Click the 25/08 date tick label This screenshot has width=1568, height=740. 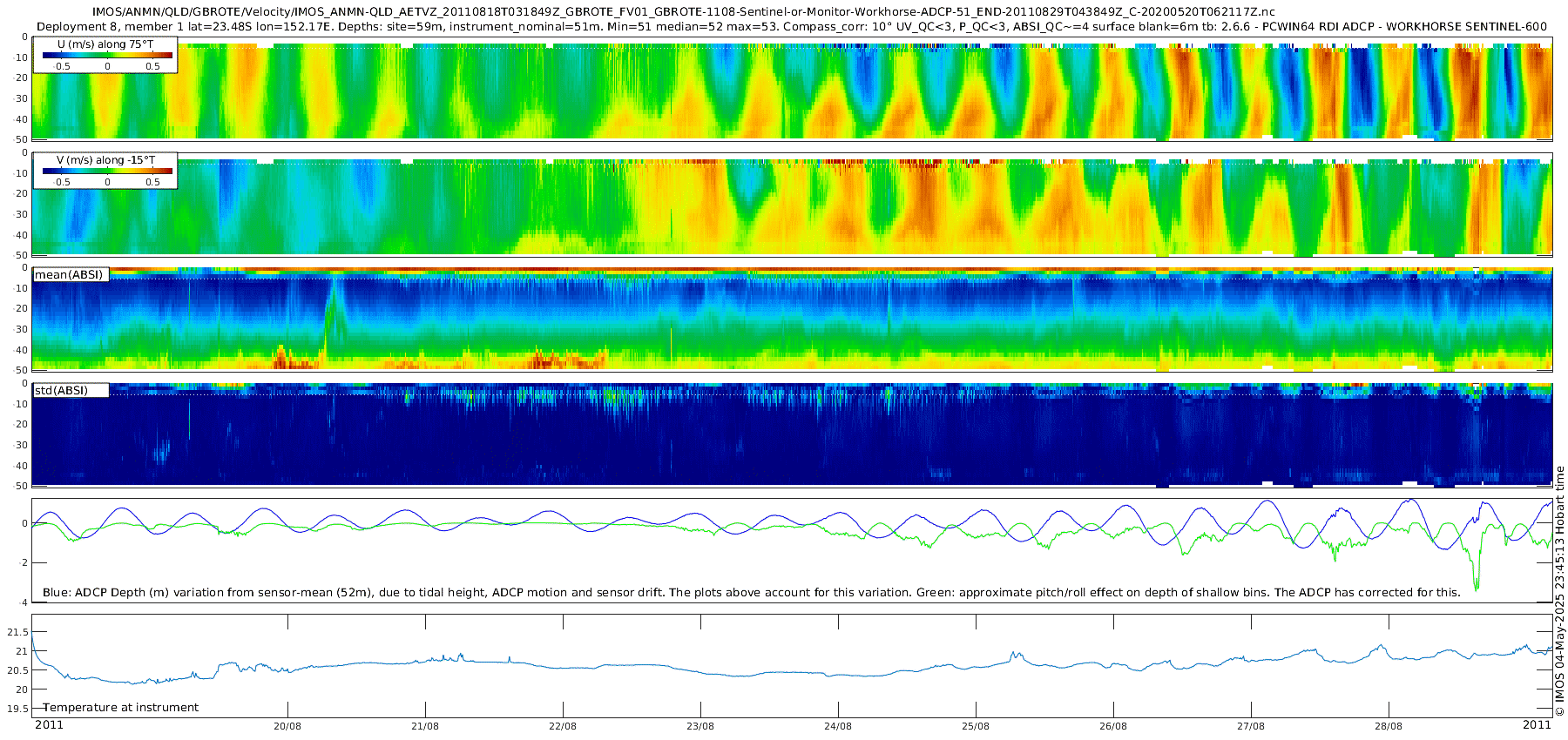click(x=976, y=726)
